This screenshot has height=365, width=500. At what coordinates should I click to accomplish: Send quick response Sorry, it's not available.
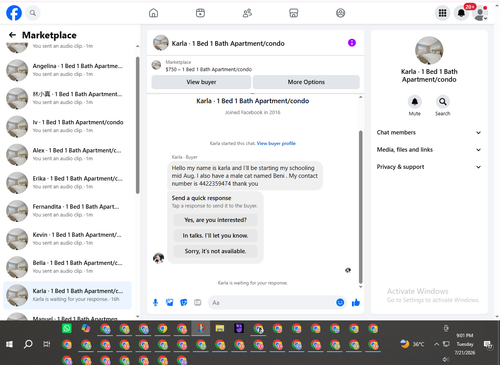point(215,251)
